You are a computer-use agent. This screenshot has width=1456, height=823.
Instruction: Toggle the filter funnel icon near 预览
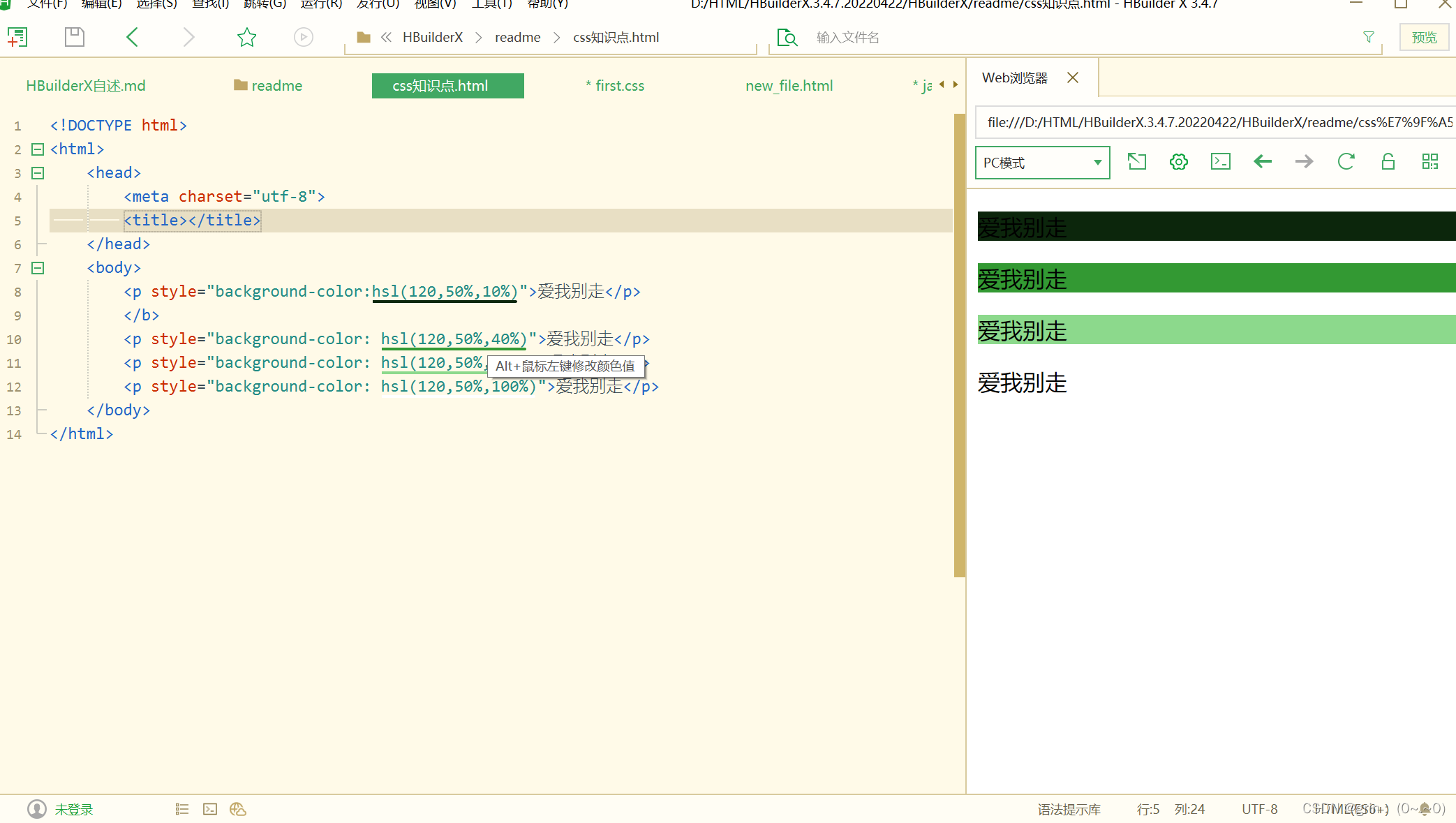(1368, 37)
